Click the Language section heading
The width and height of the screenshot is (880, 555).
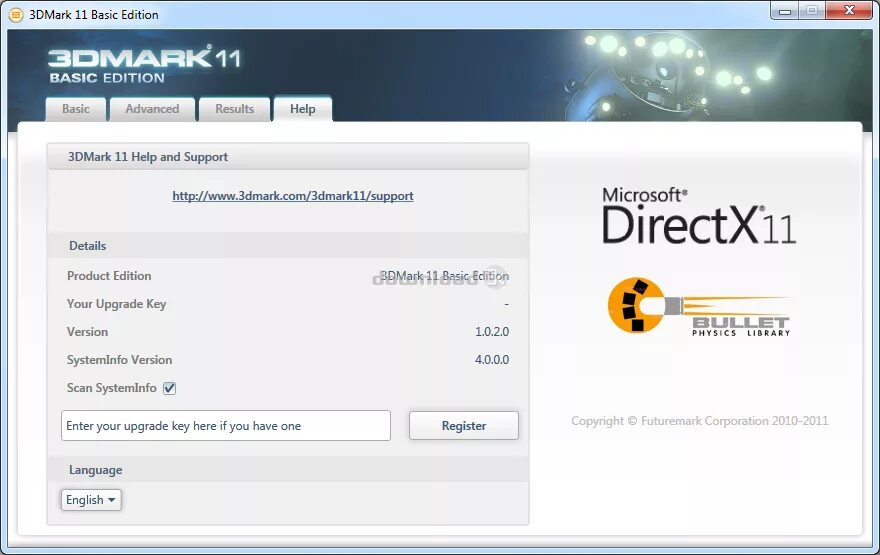tap(95, 470)
